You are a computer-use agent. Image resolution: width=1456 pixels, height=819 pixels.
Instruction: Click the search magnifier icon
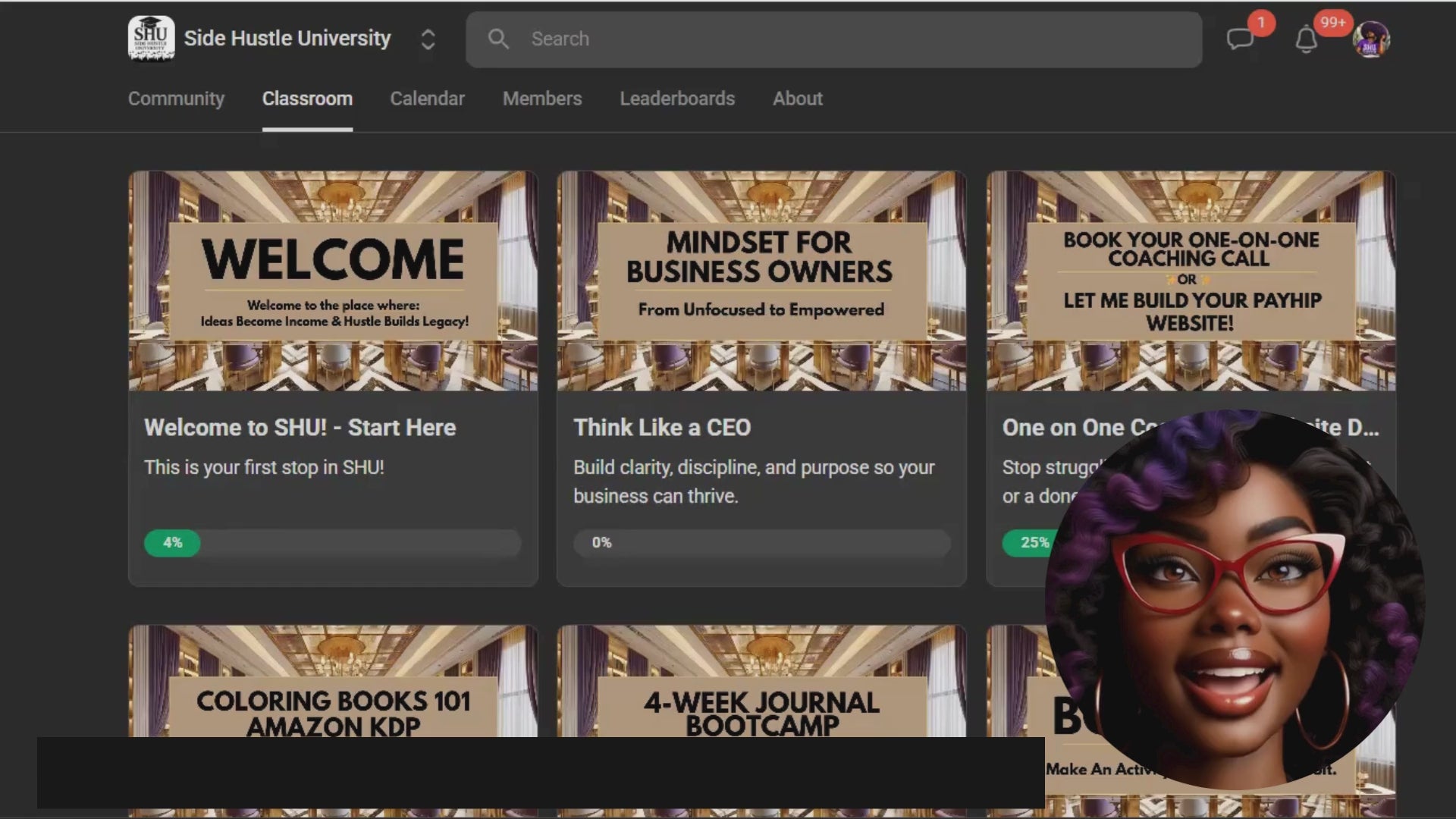click(x=498, y=39)
